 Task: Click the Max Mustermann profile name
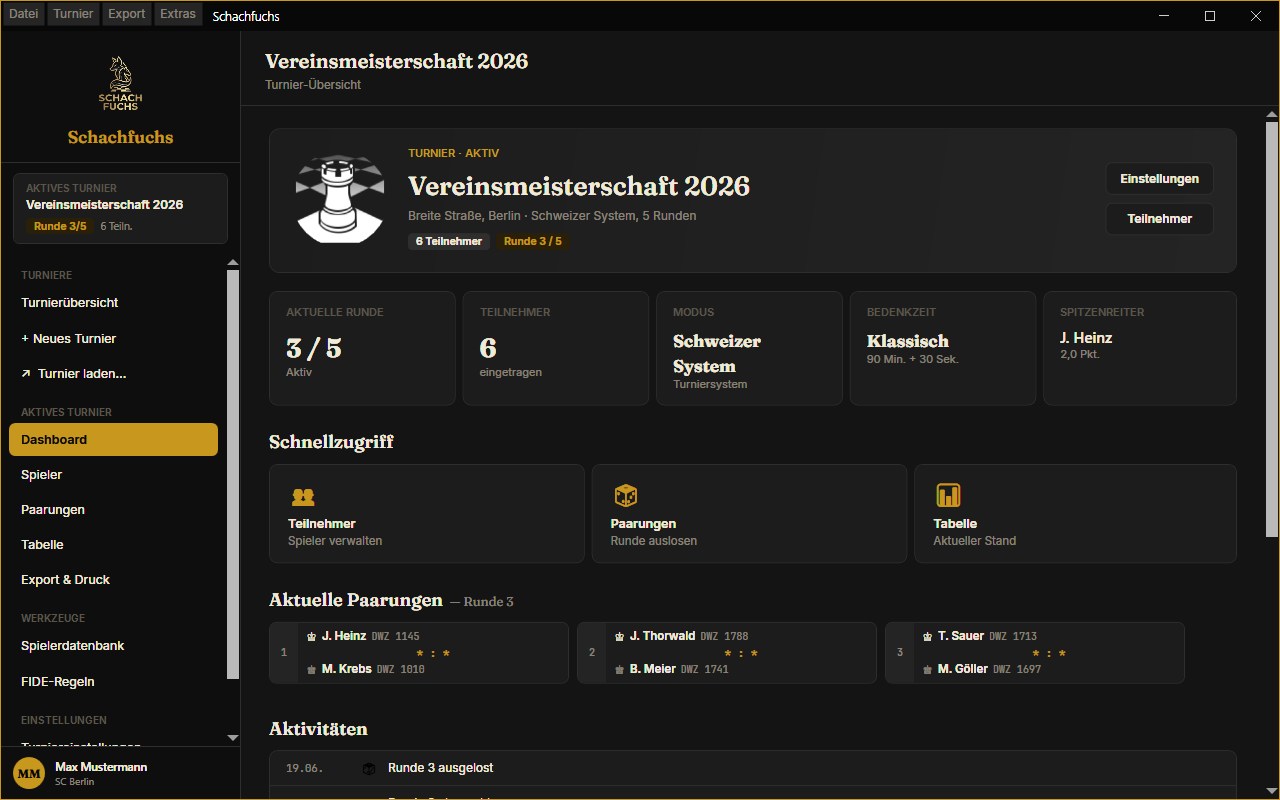click(101, 766)
